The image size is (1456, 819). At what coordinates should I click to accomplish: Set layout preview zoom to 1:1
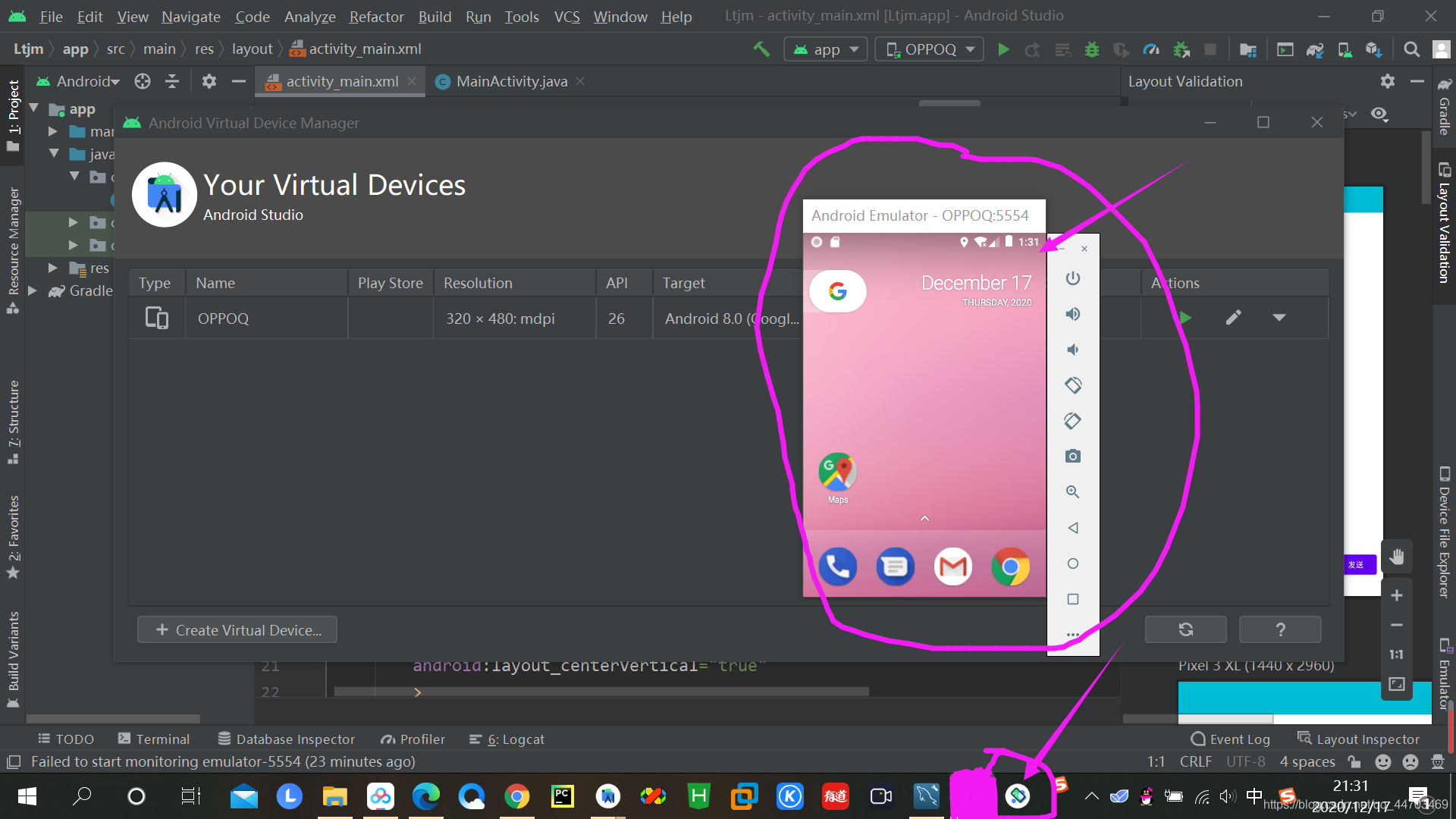(1397, 654)
